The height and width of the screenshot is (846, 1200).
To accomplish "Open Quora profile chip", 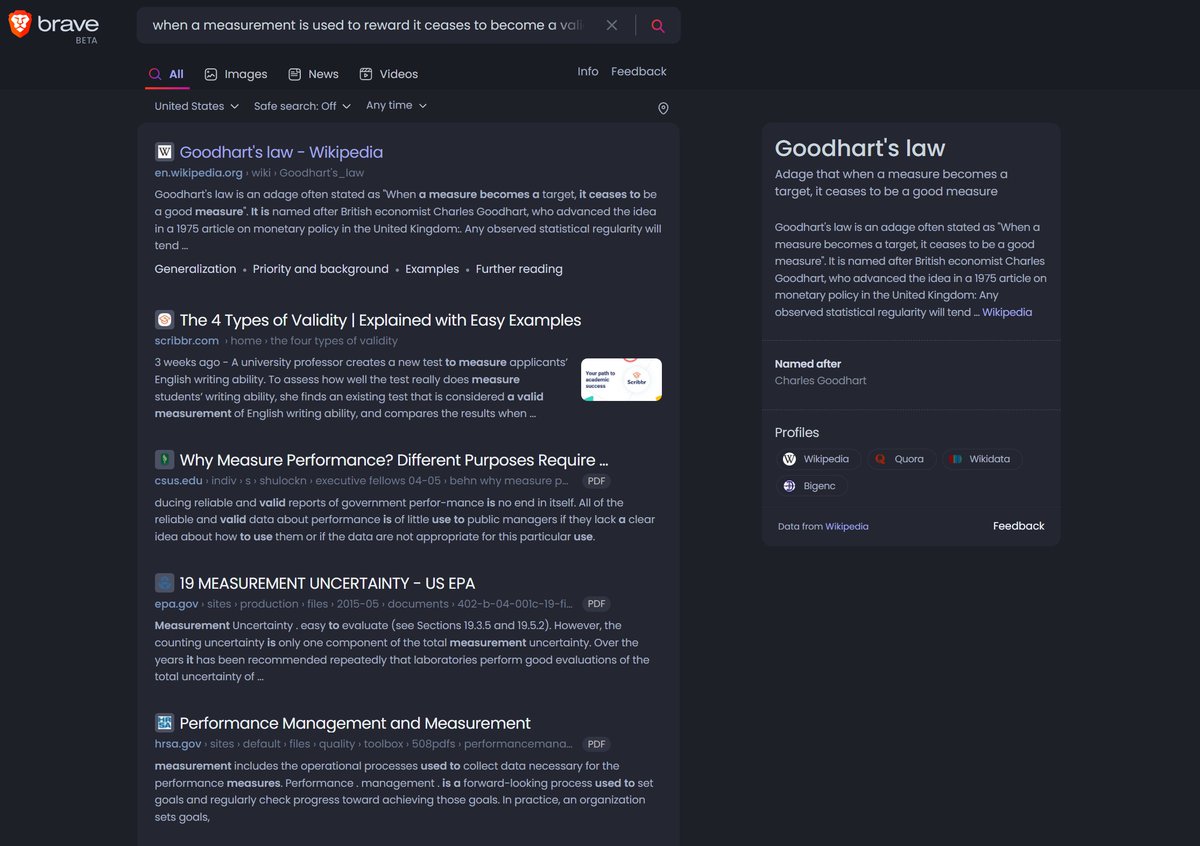I will pyautogui.click(x=901, y=459).
